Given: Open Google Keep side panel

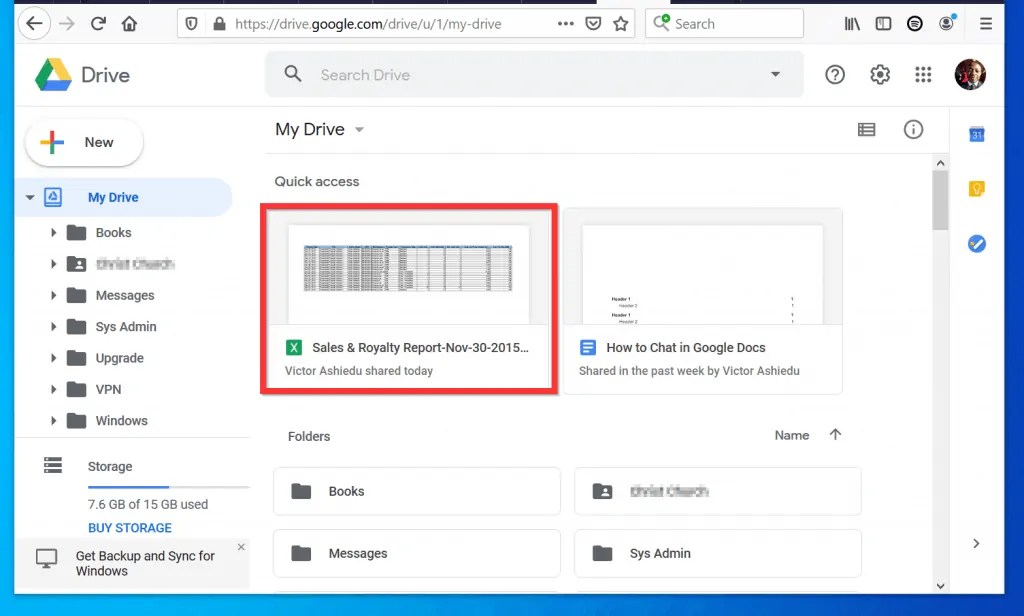Looking at the screenshot, I should (x=976, y=188).
